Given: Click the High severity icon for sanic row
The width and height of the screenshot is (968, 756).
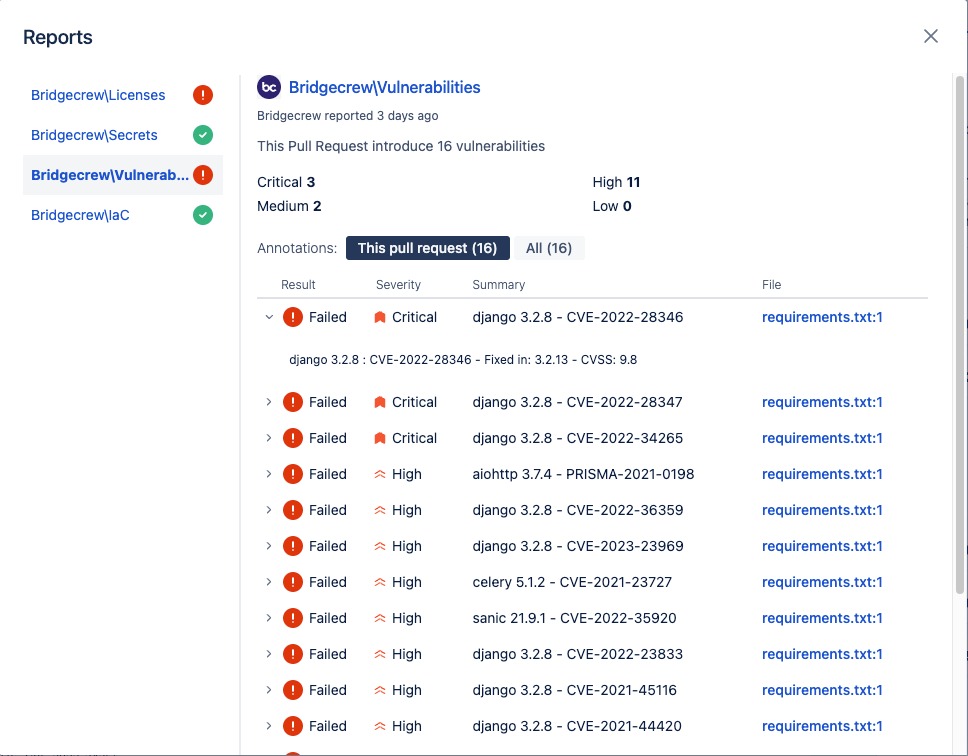Looking at the screenshot, I should 380,618.
